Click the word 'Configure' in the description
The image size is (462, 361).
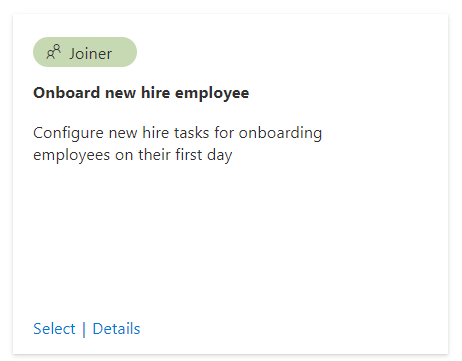[68, 133]
